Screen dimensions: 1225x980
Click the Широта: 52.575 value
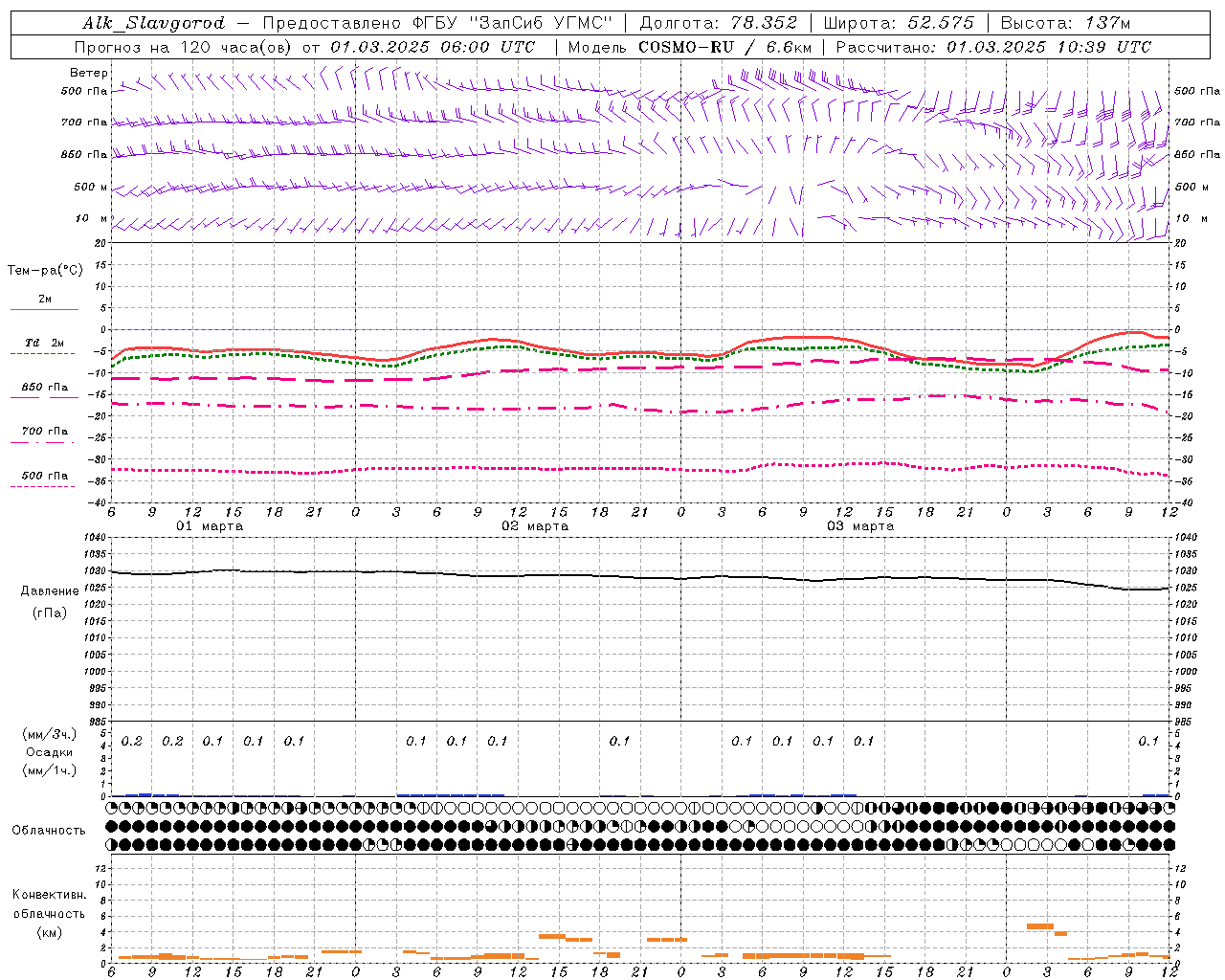[899, 23]
